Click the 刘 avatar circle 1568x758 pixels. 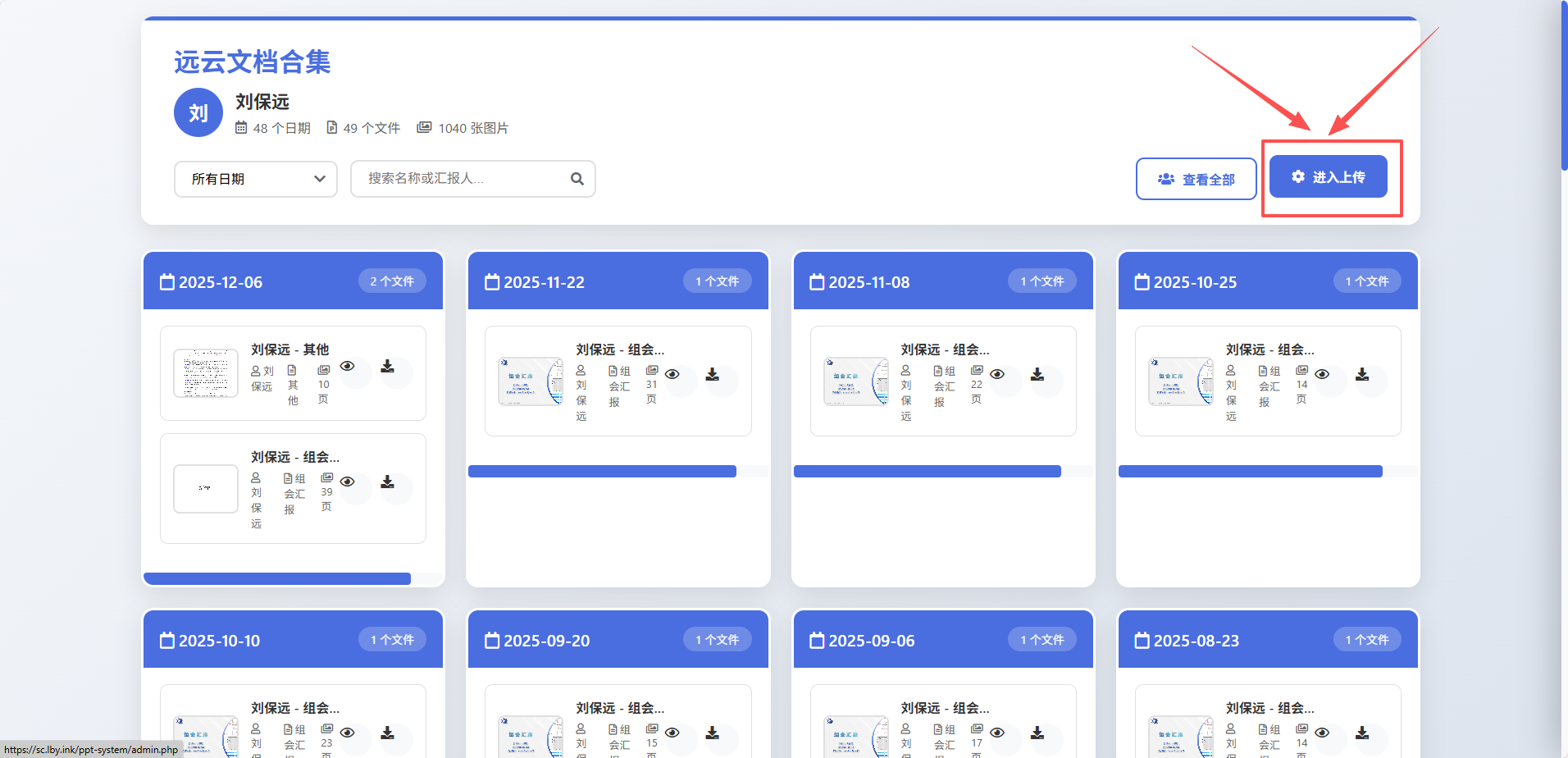[x=198, y=112]
